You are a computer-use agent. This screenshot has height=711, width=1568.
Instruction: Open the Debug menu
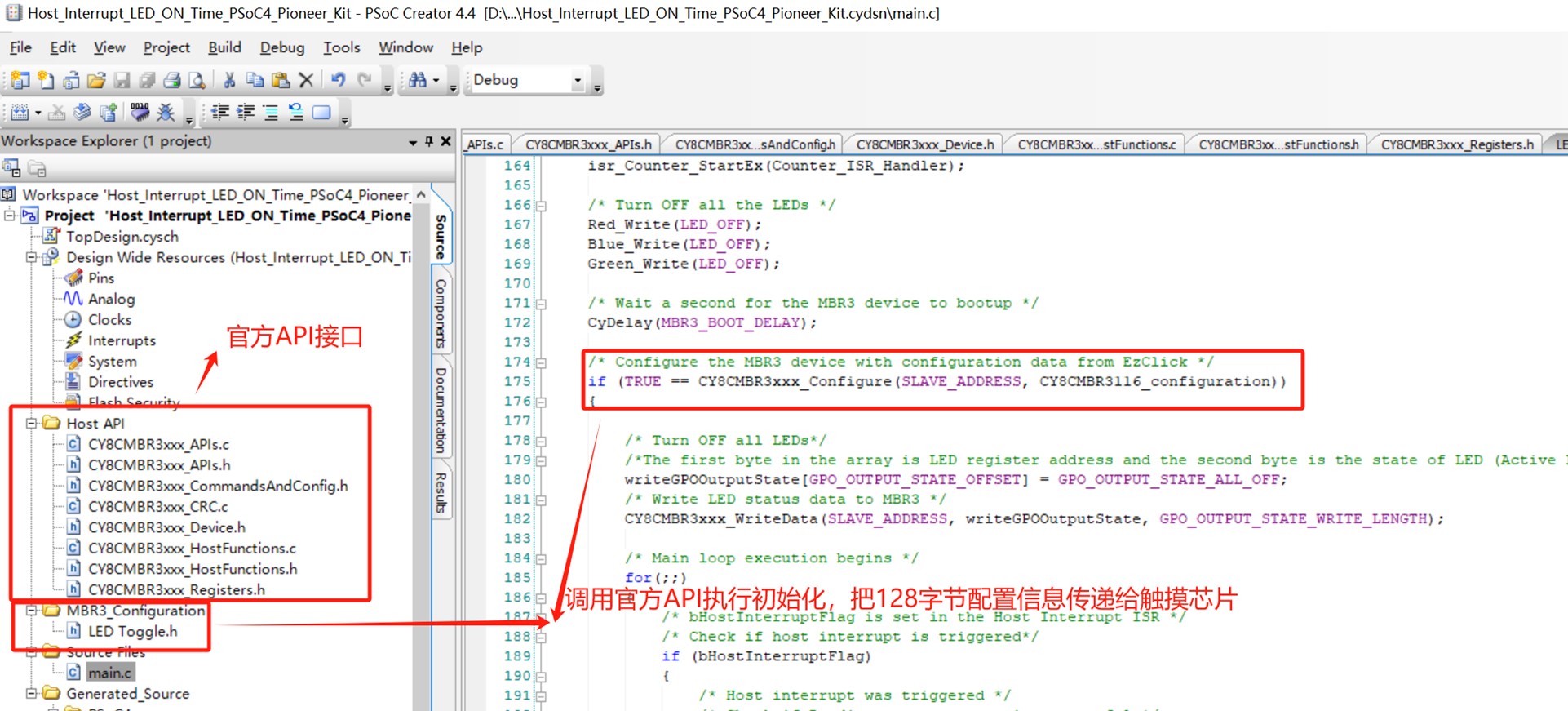pyautogui.click(x=282, y=47)
